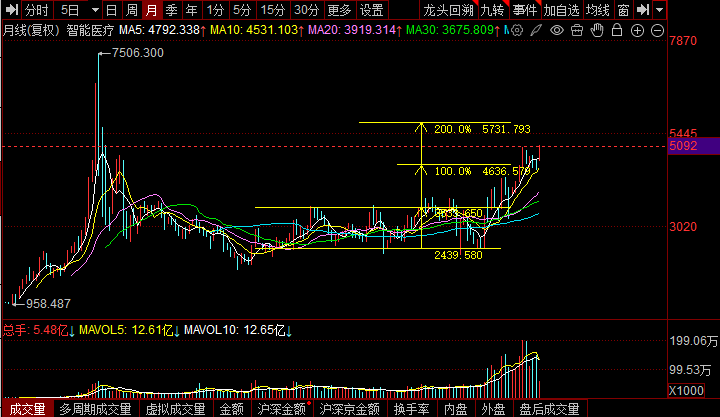Click the MAVOL5: 12.61亿 readout
The image size is (720, 417).
coord(129,330)
